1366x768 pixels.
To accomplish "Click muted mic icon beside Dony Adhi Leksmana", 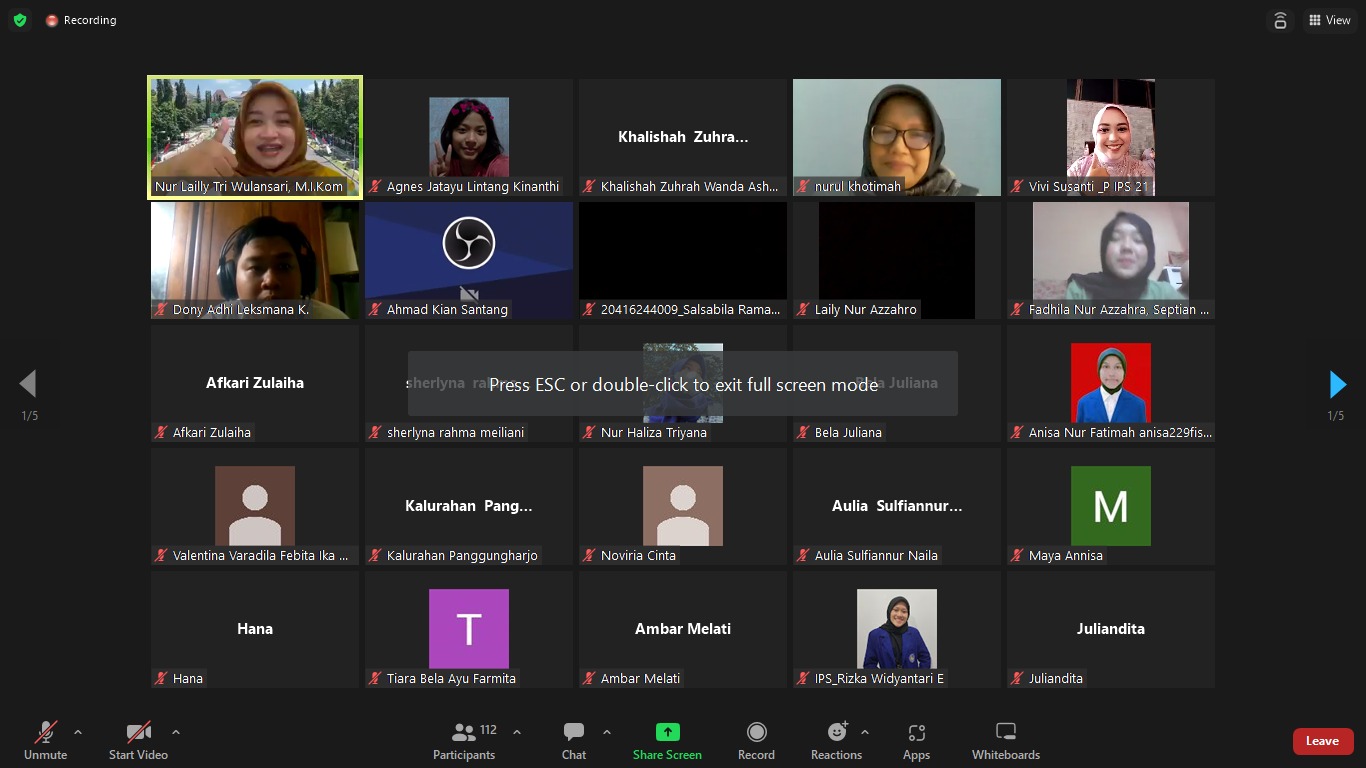I will (x=162, y=309).
